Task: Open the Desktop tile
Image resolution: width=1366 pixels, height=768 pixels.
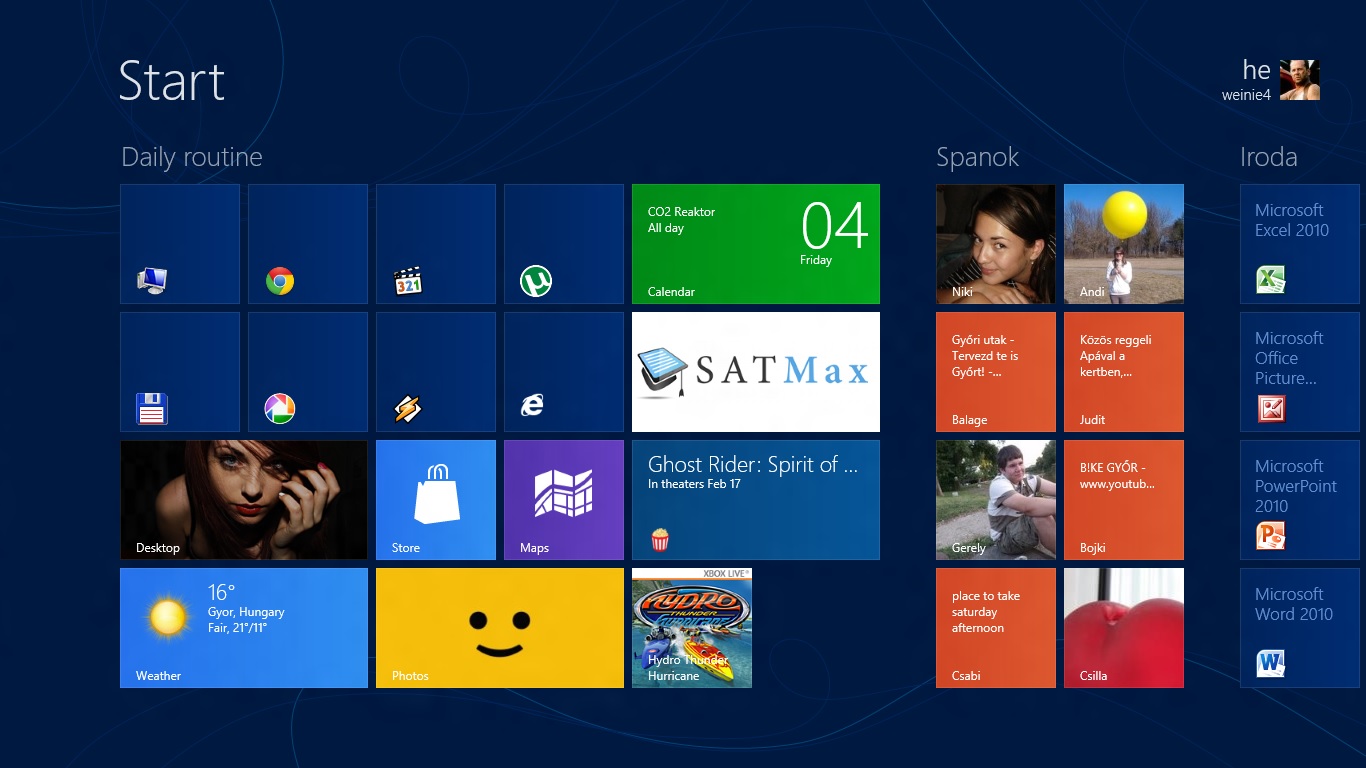Action: pyautogui.click(x=244, y=500)
